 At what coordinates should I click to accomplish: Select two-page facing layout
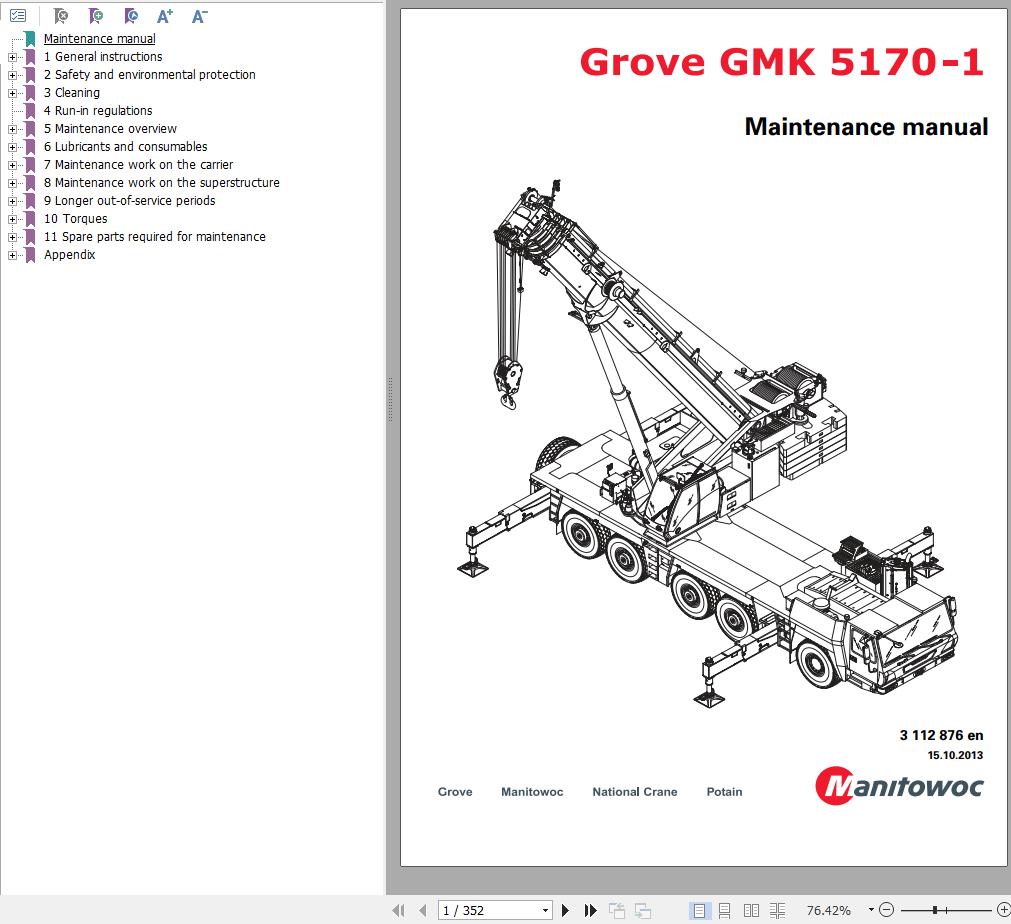751,910
